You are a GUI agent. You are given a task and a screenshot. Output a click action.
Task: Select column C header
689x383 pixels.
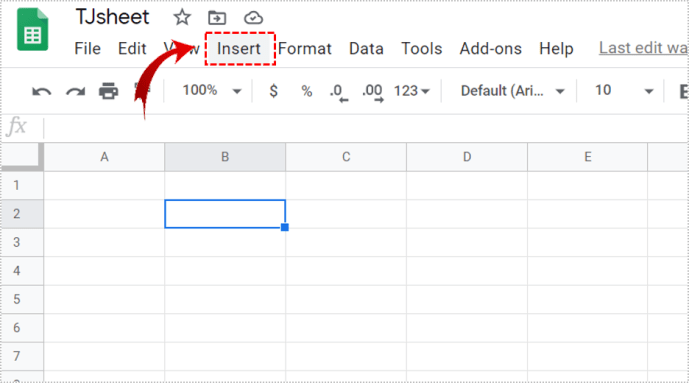coord(346,157)
